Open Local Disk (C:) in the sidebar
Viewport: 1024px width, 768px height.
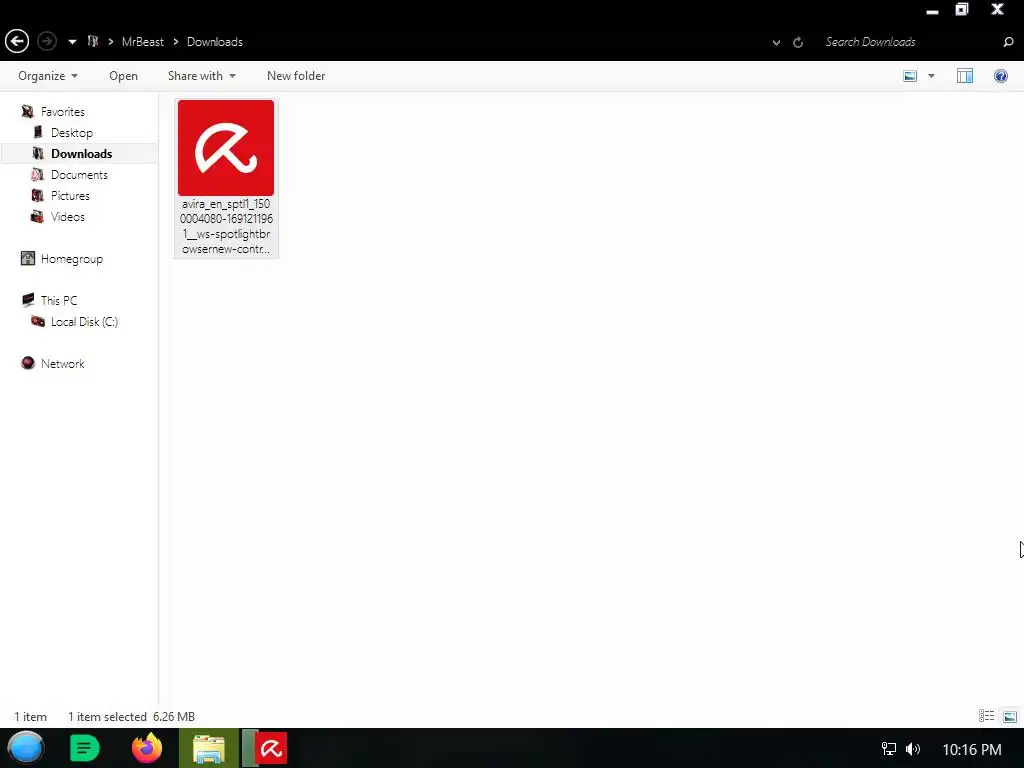[84, 321]
